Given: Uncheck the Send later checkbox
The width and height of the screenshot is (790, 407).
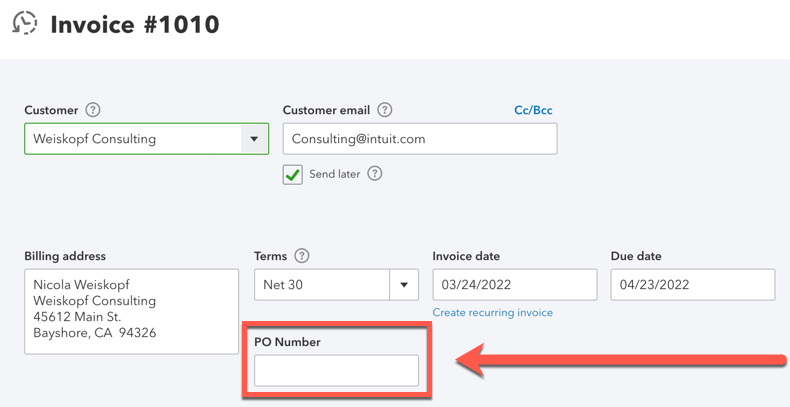Looking at the screenshot, I should [x=293, y=175].
